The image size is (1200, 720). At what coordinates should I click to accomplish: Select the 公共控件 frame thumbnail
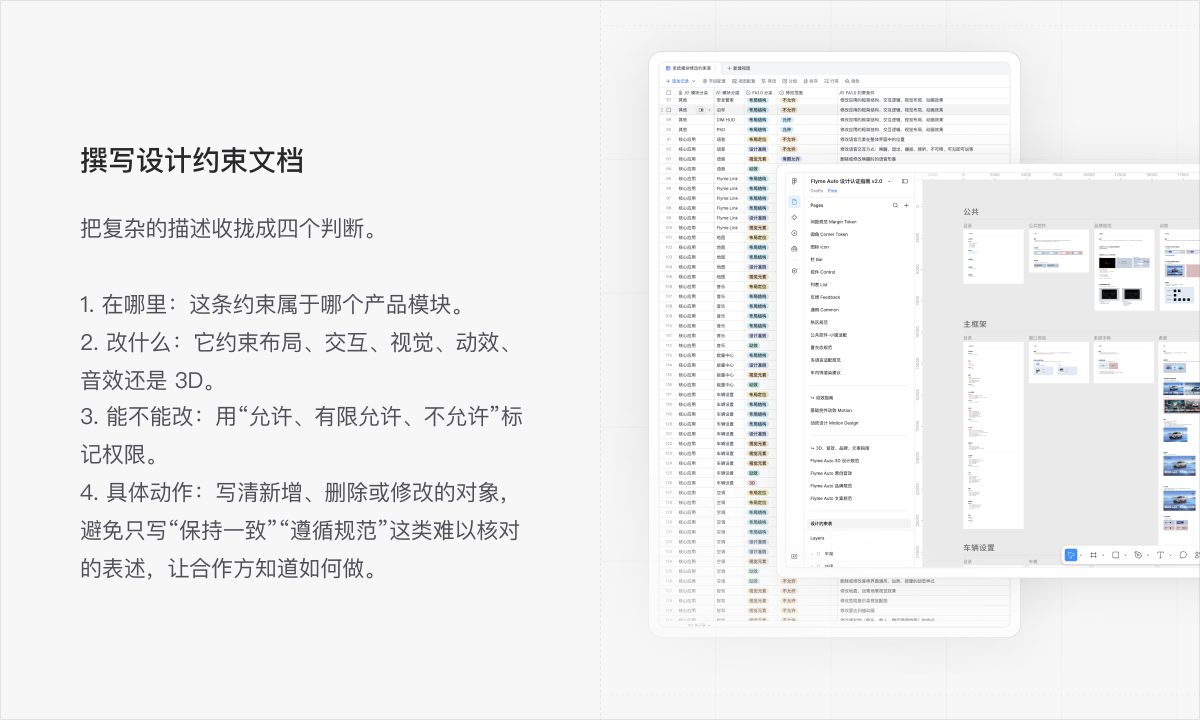pyautogui.click(x=1059, y=251)
